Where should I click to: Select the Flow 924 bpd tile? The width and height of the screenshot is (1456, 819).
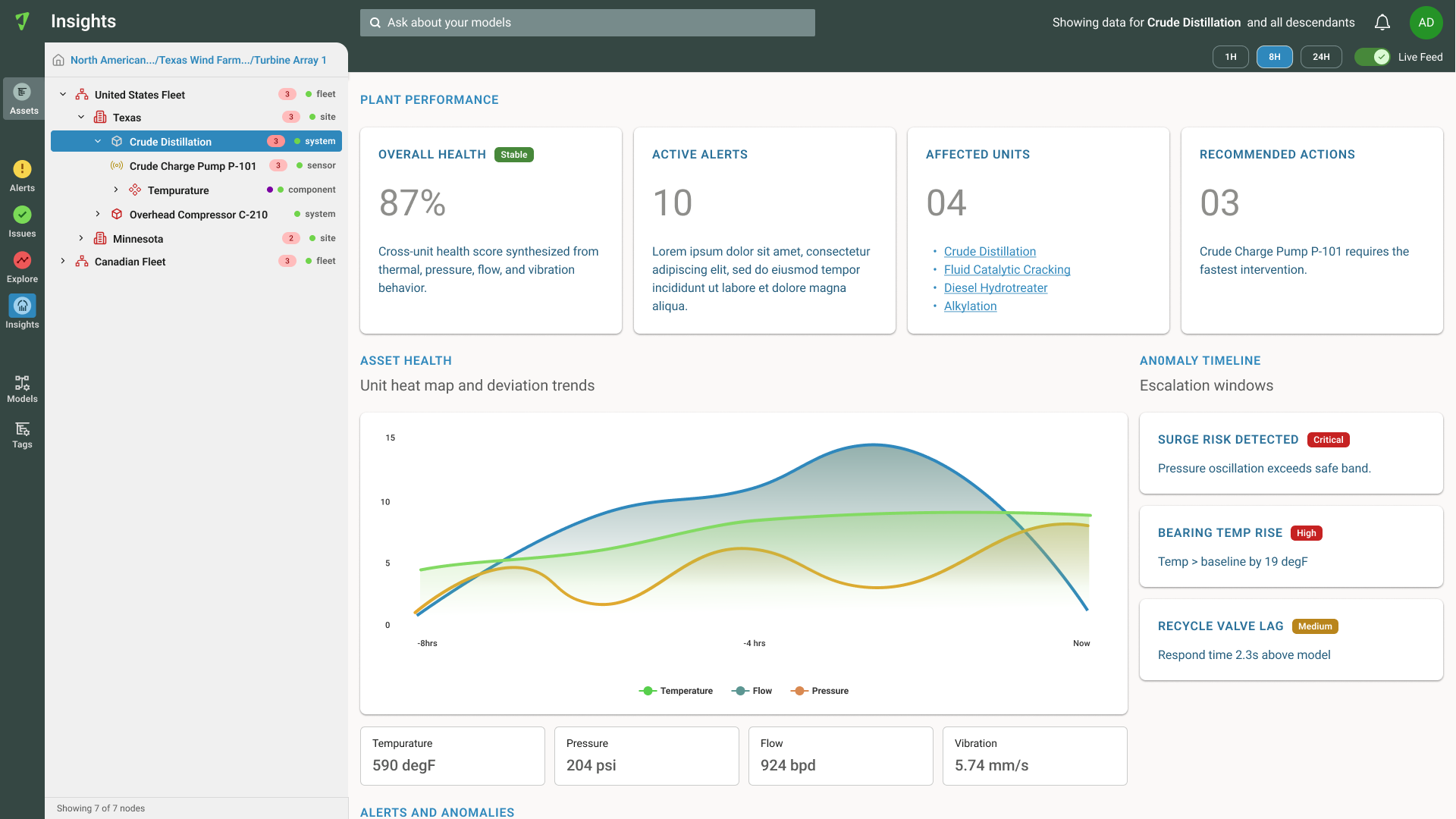[x=841, y=756]
